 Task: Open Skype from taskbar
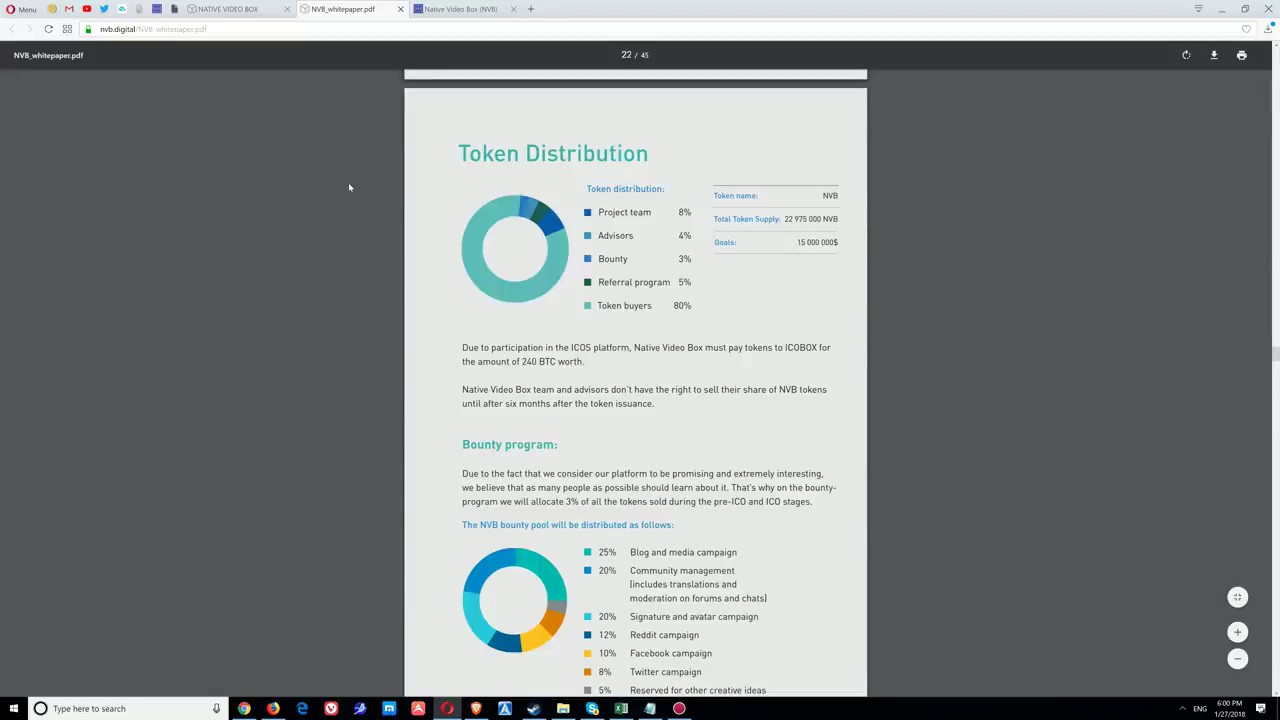point(592,708)
